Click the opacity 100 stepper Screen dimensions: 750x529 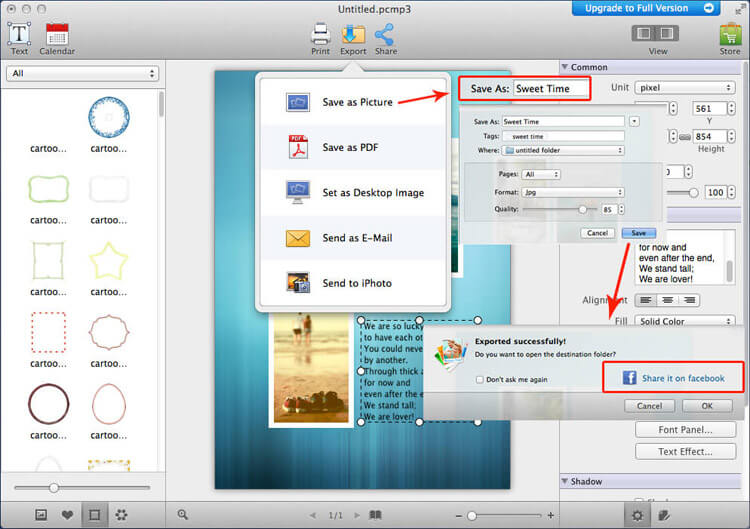tap(731, 192)
